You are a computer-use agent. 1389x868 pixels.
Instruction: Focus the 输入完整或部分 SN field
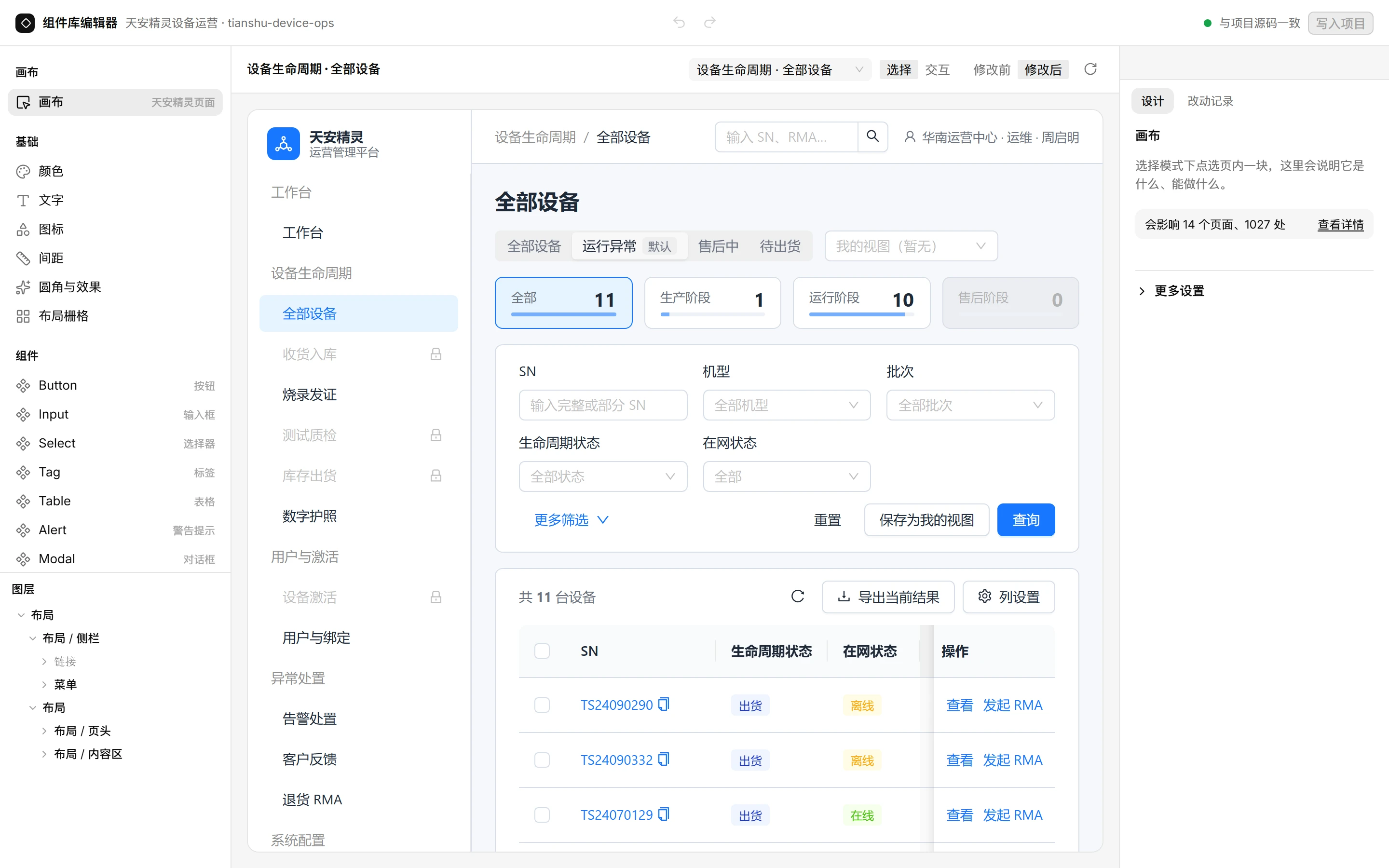click(603, 405)
